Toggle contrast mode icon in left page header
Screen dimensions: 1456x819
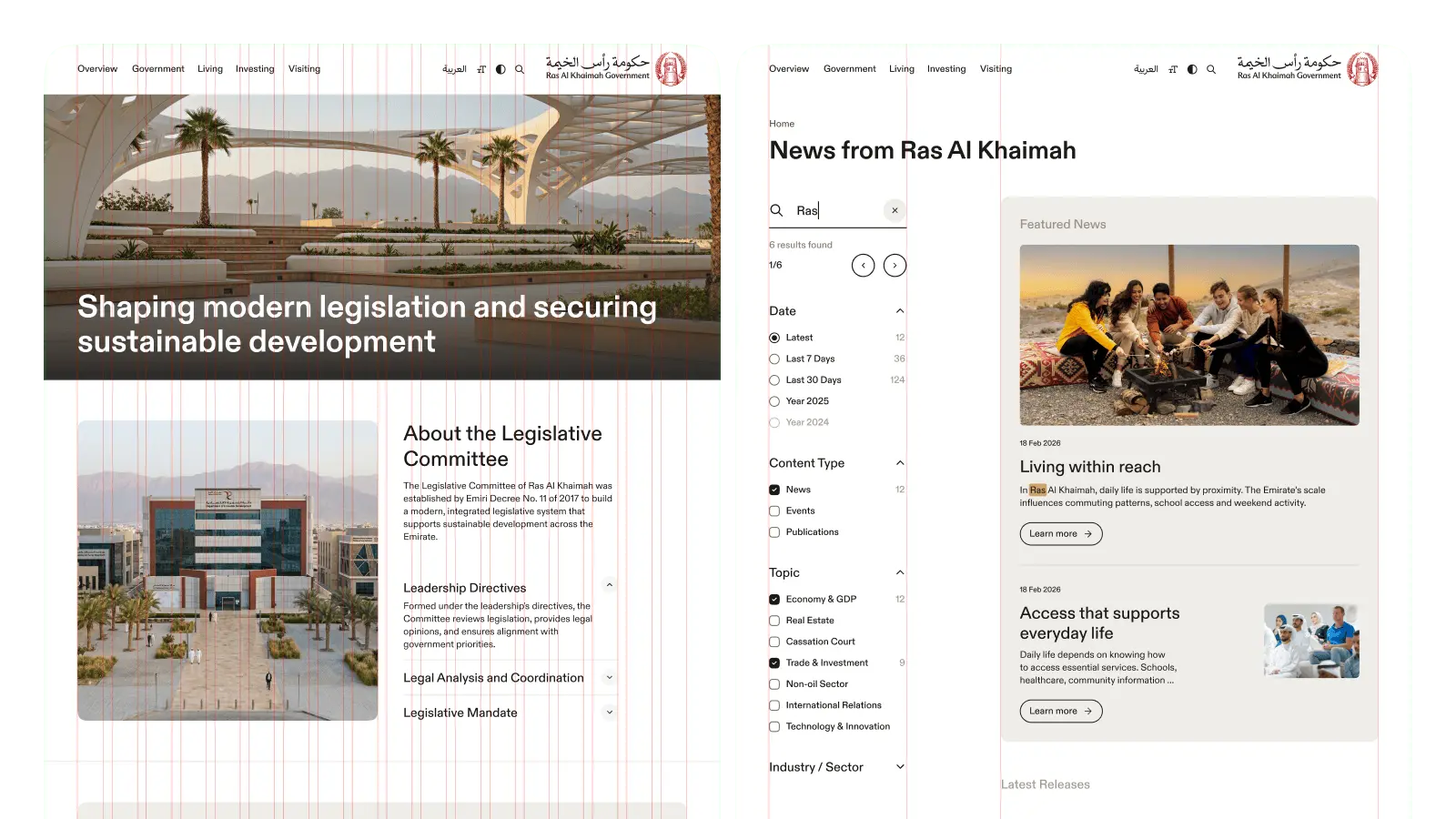[x=500, y=69]
